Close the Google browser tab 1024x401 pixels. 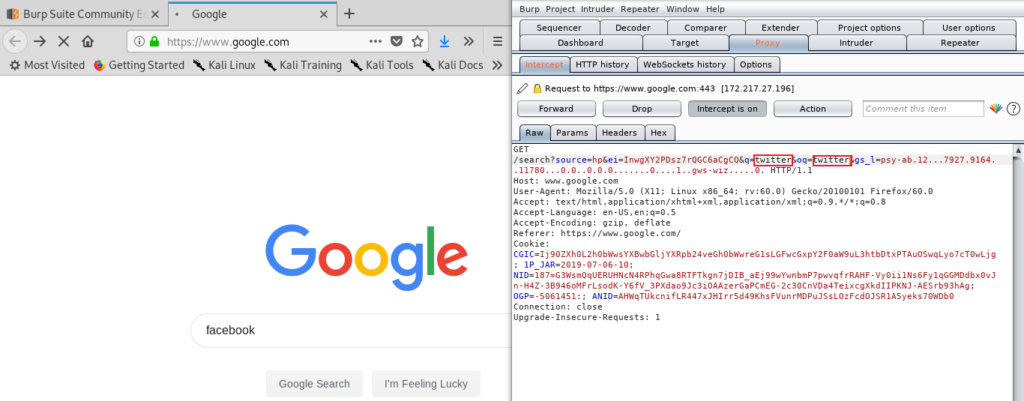tap(325, 14)
